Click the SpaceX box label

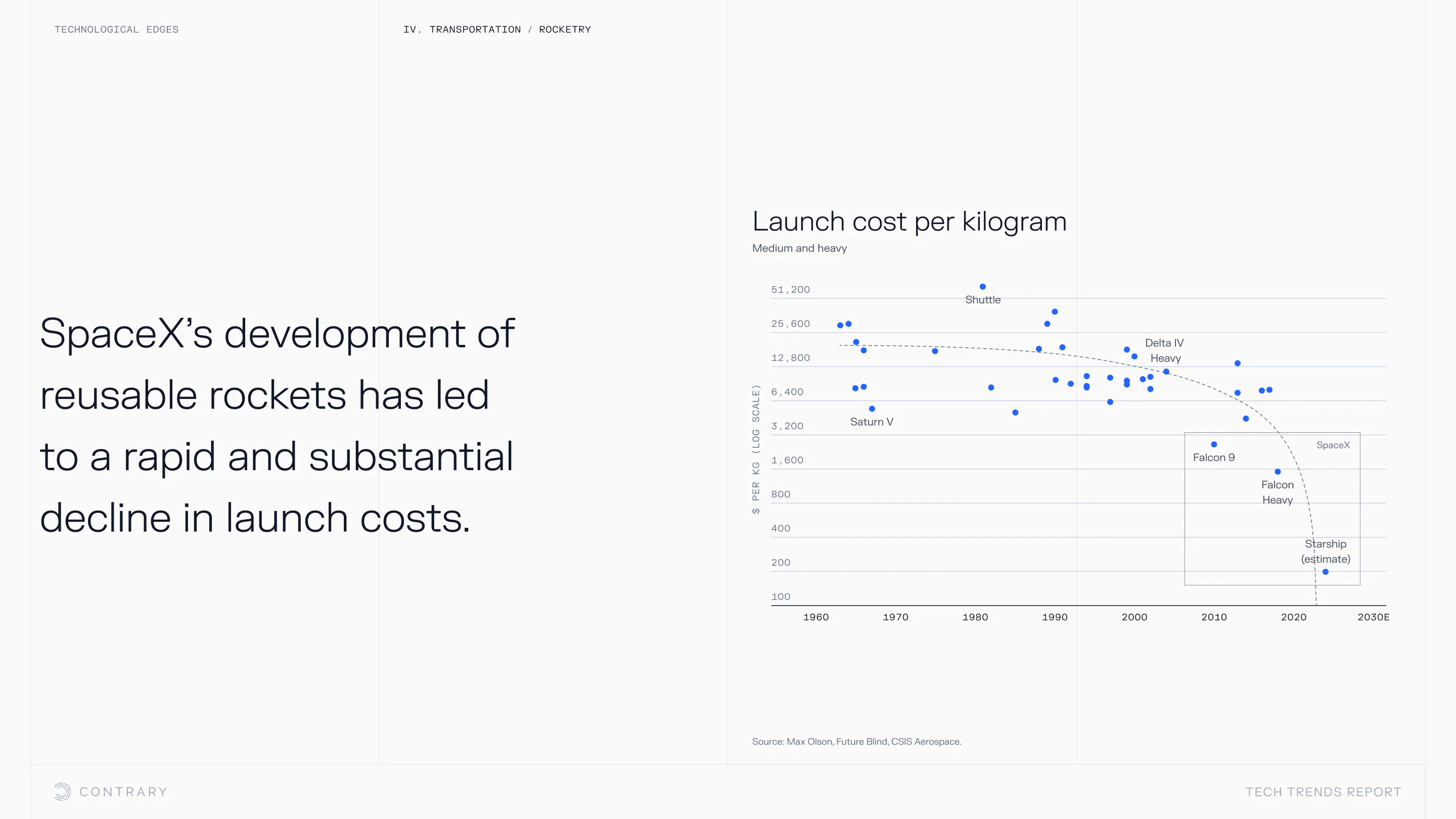click(1333, 445)
